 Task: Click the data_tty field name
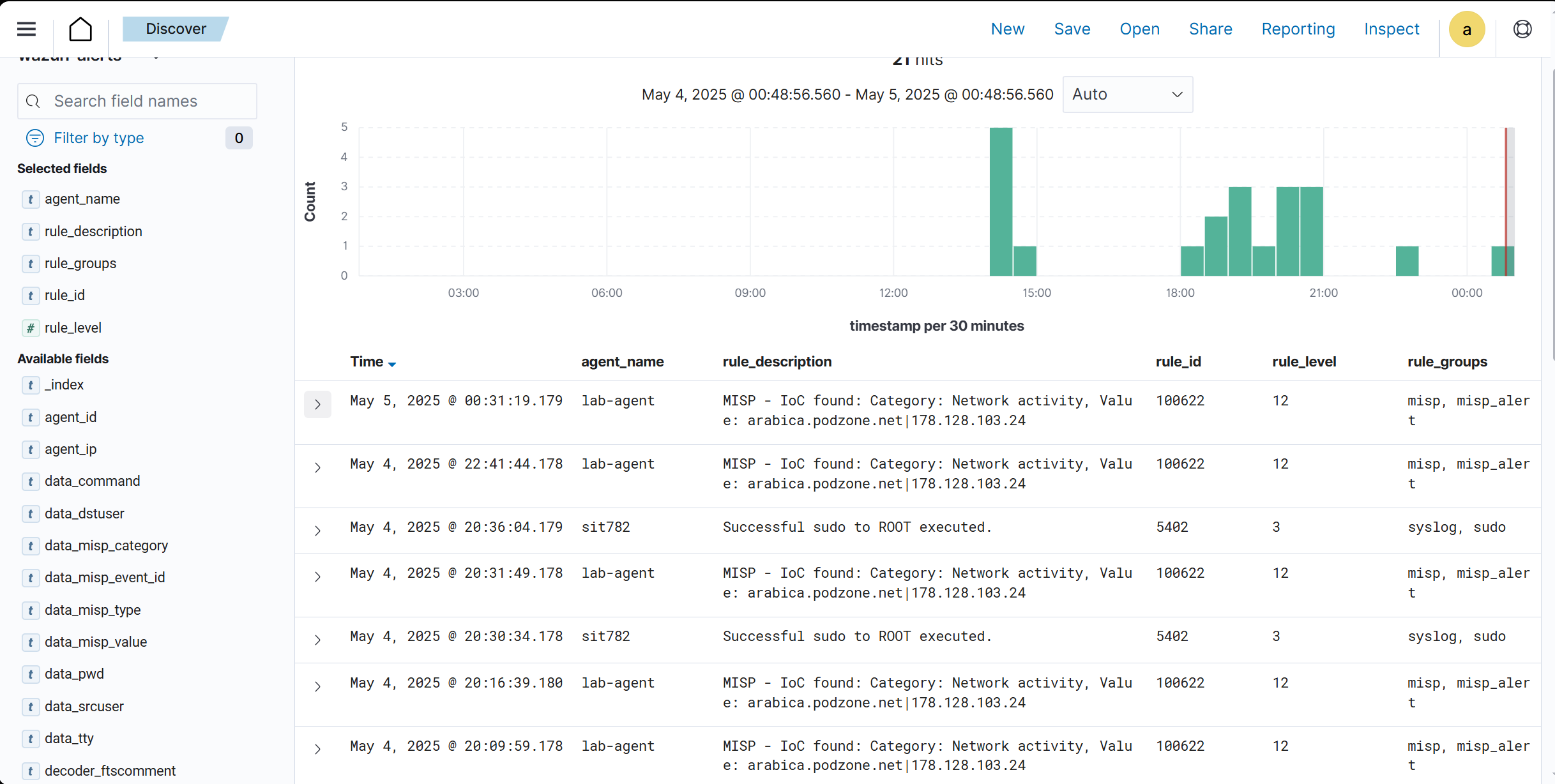69,738
